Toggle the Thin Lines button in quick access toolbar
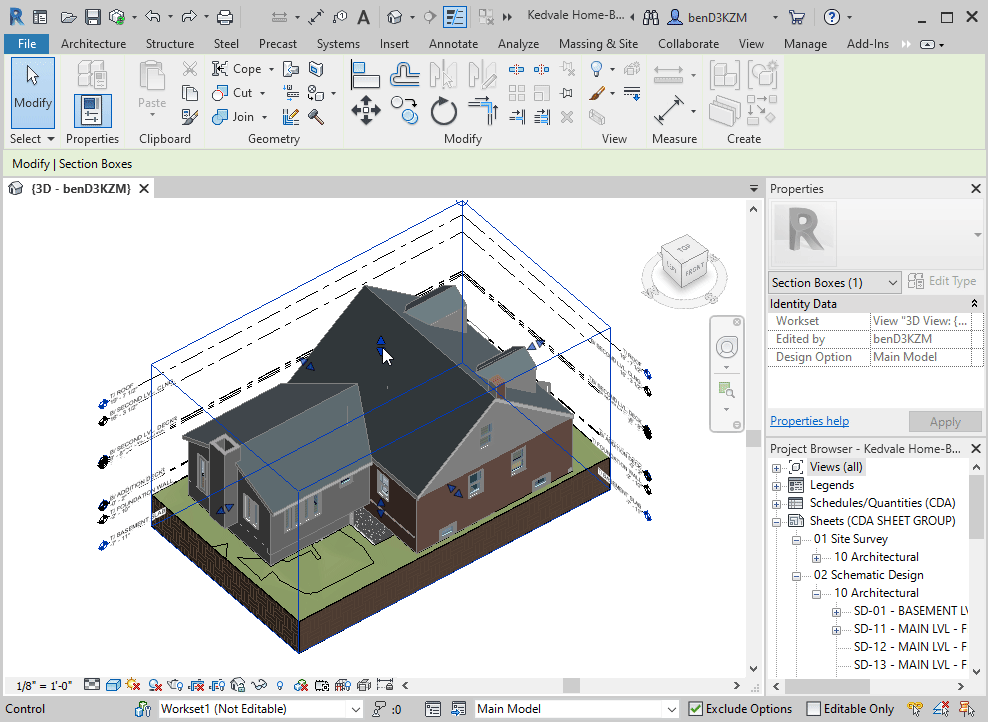 click(x=454, y=17)
